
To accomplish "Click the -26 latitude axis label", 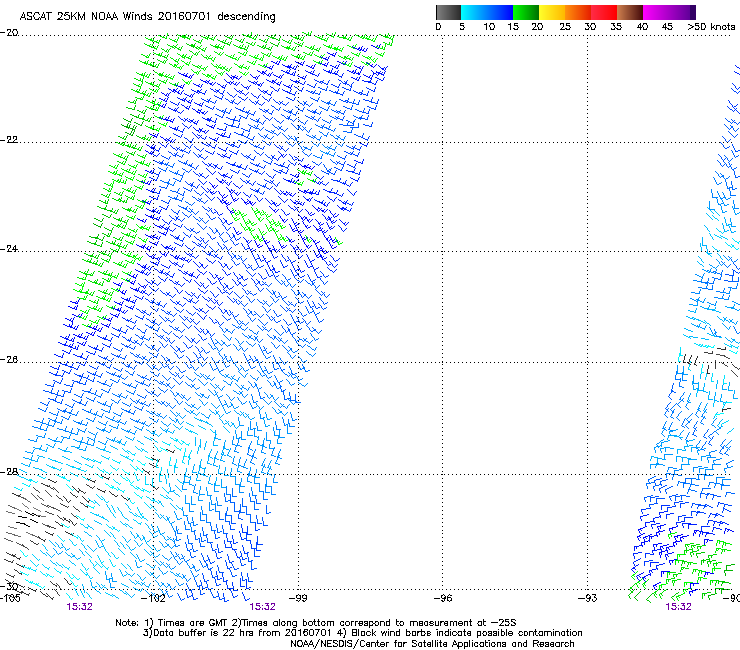I will pyautogui.click(x=9, y=360).
